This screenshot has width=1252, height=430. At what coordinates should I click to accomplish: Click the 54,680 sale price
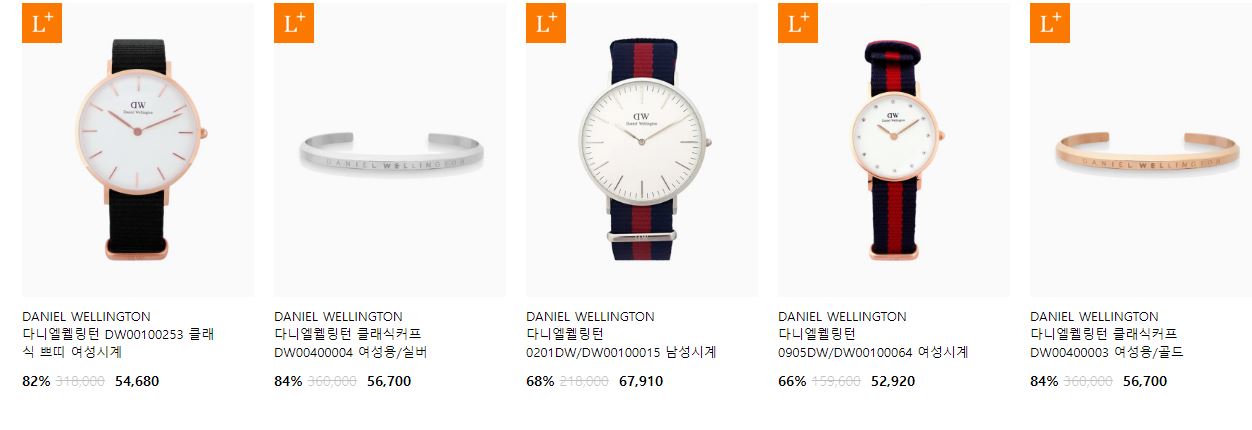pyautogui.click(x=137, y=381)
